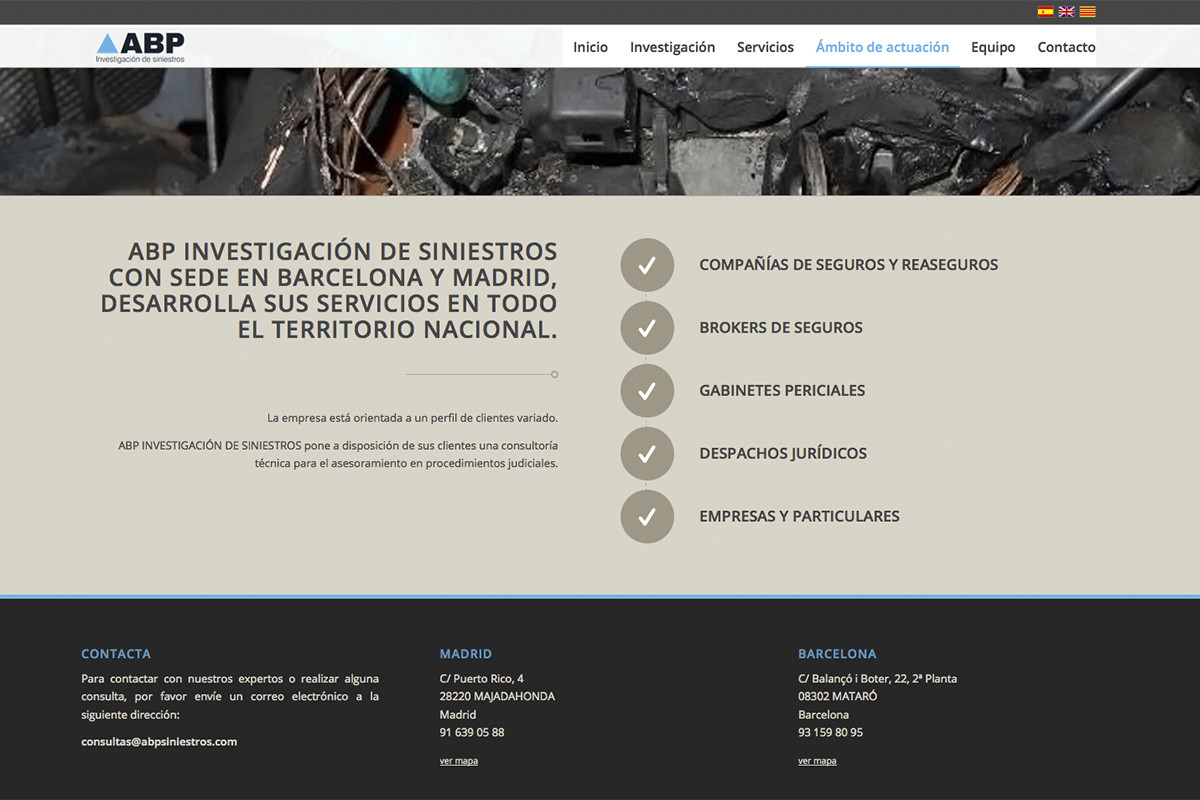Click checkmark icon beside Gabinetes Periciales
The image size is (1200, 800).
point(647,391)
